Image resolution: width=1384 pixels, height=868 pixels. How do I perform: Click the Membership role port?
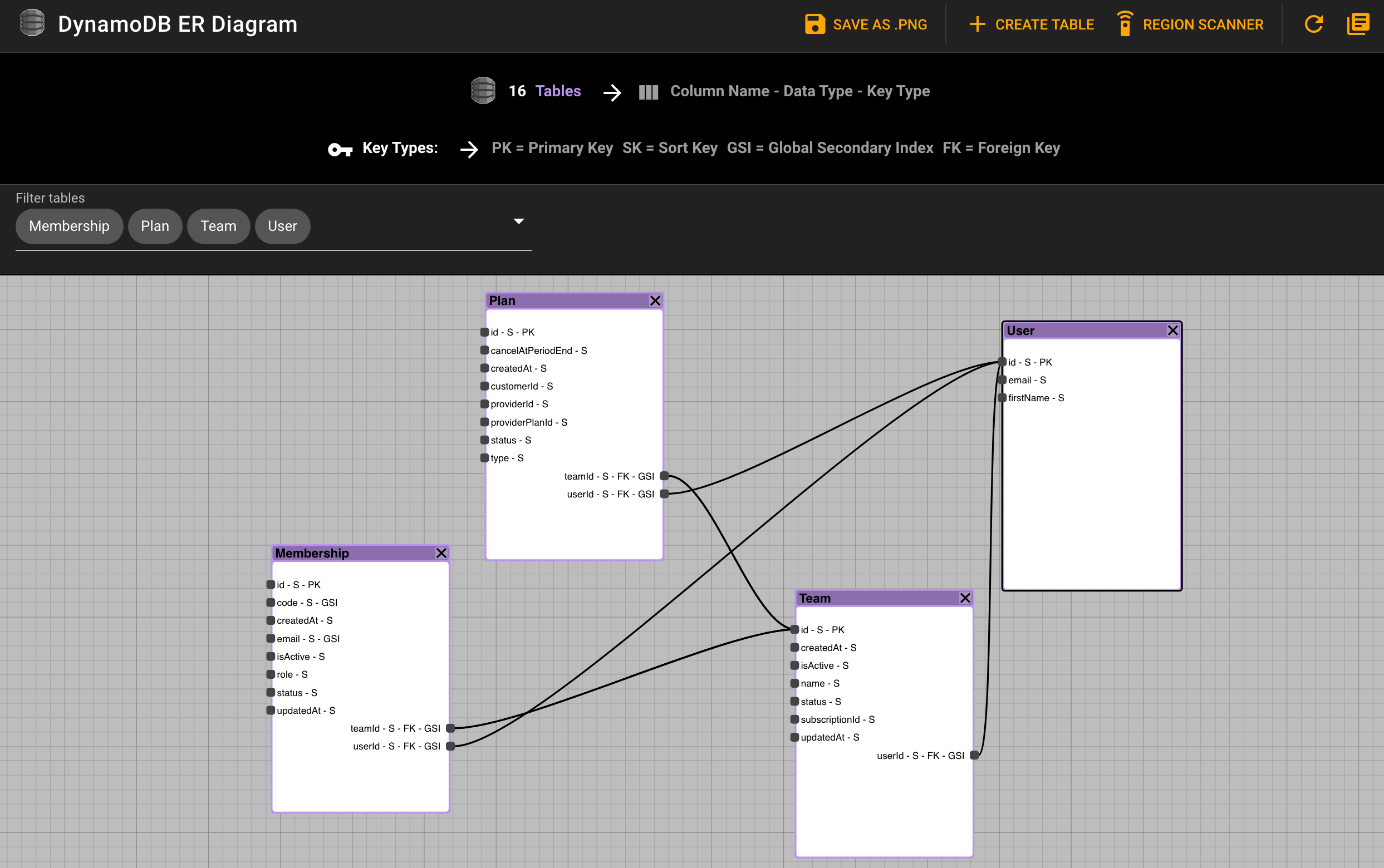[271, 674]
